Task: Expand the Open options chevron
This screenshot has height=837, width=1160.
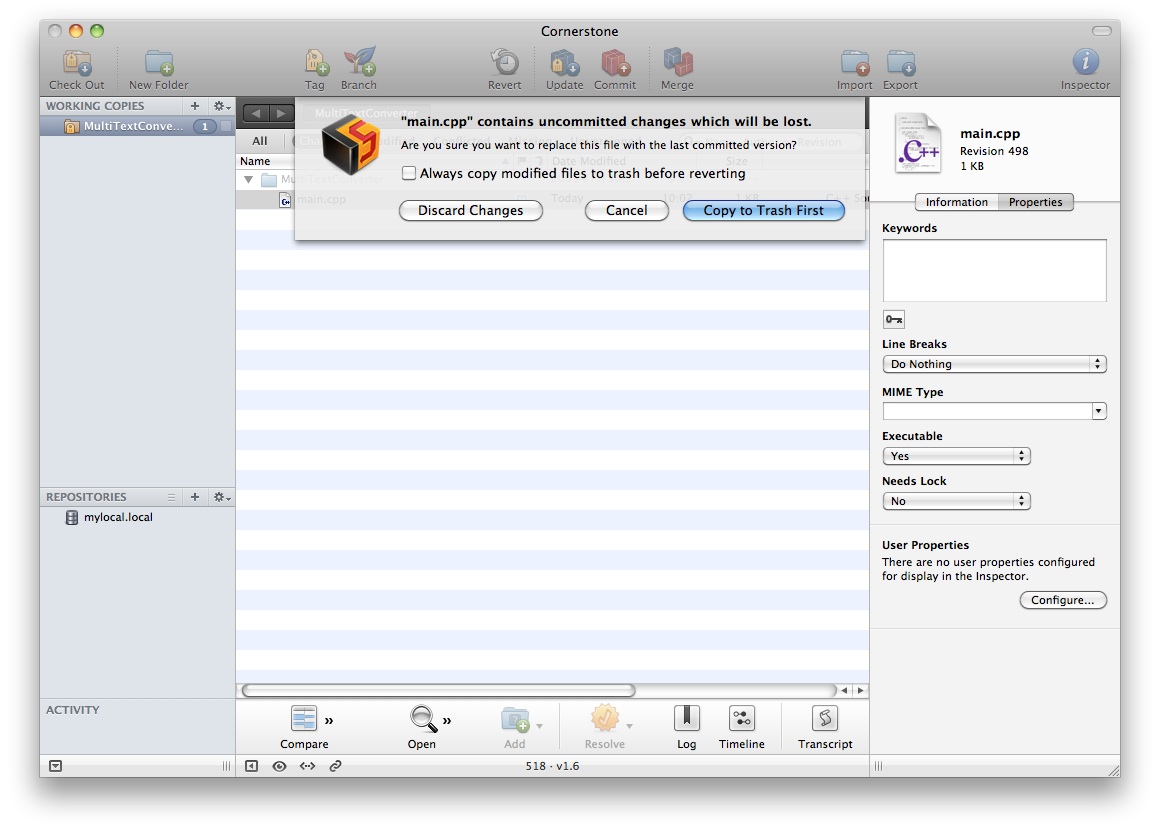Action: coord(447,720)
